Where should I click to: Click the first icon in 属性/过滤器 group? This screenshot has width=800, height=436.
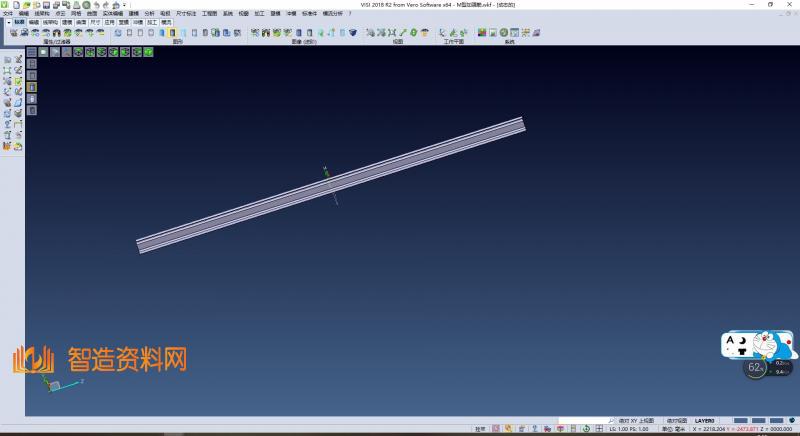[14, 33]
